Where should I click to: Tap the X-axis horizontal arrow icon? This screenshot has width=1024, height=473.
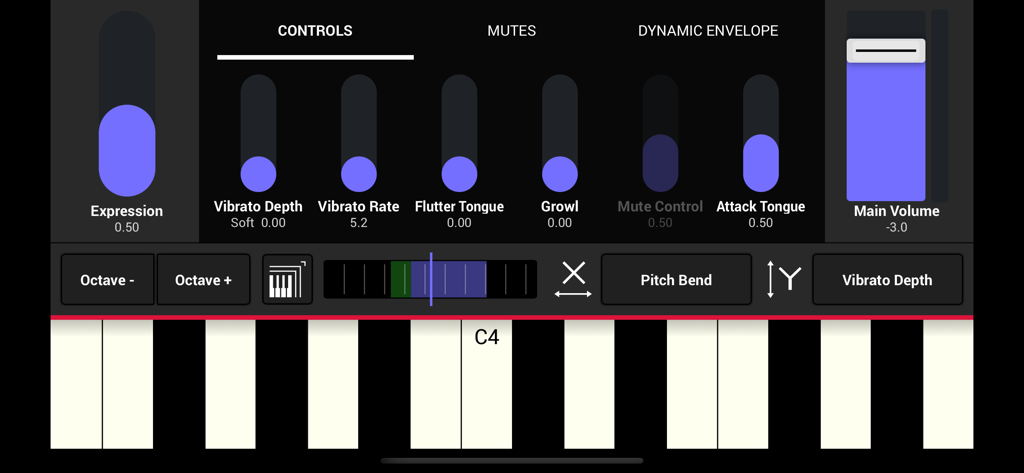point(573,279)
